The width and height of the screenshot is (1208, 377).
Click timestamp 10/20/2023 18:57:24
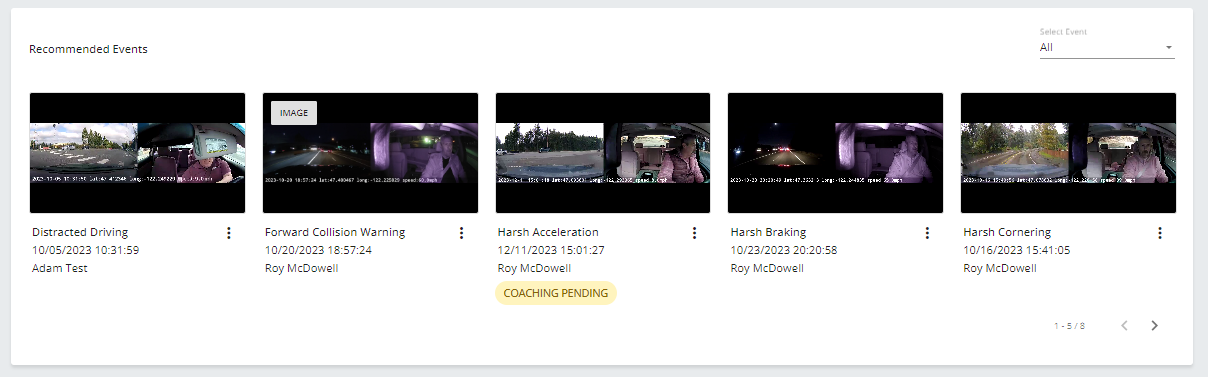click(x=318, y=250)
